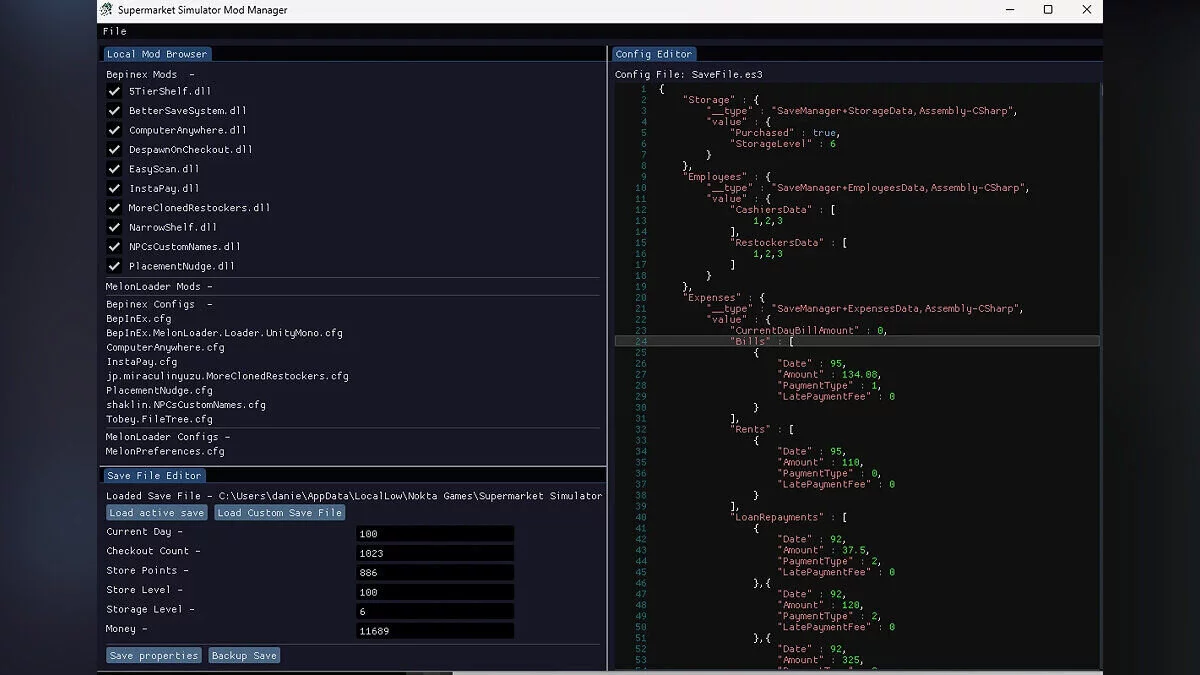1200x675 pixels.
Task: Toggle the PlacementNudge.dll mod checkbox
Action: pyautogui.click(x=114, y=266)
